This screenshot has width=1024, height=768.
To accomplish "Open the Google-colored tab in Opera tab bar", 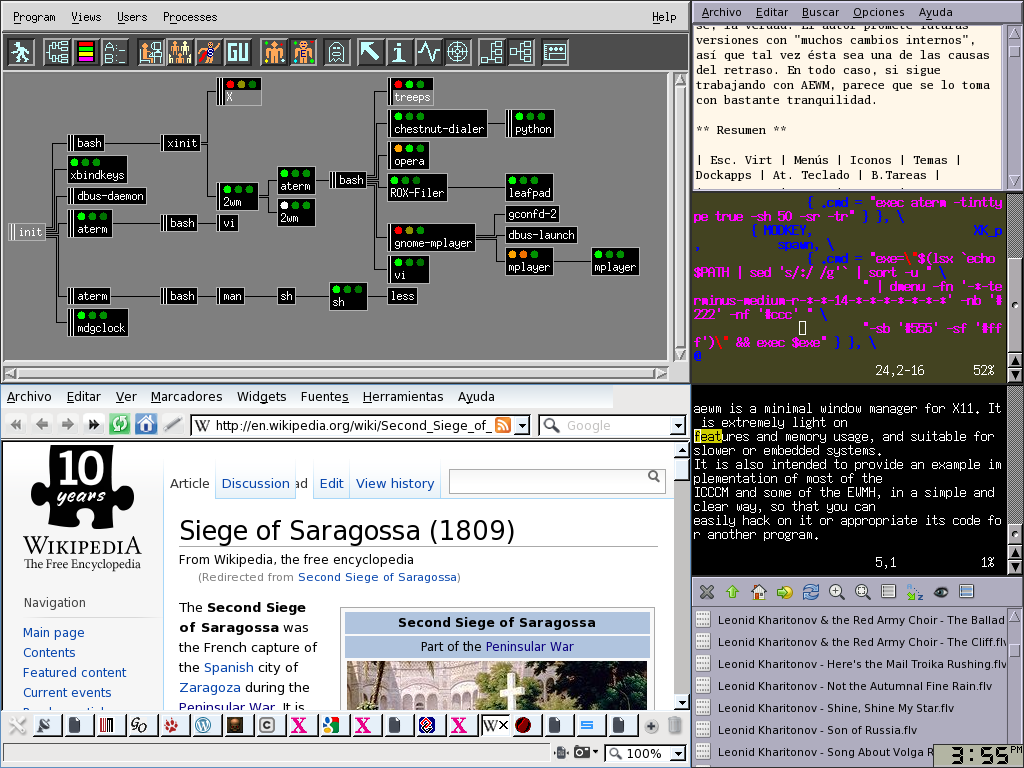I will point(331,725).
